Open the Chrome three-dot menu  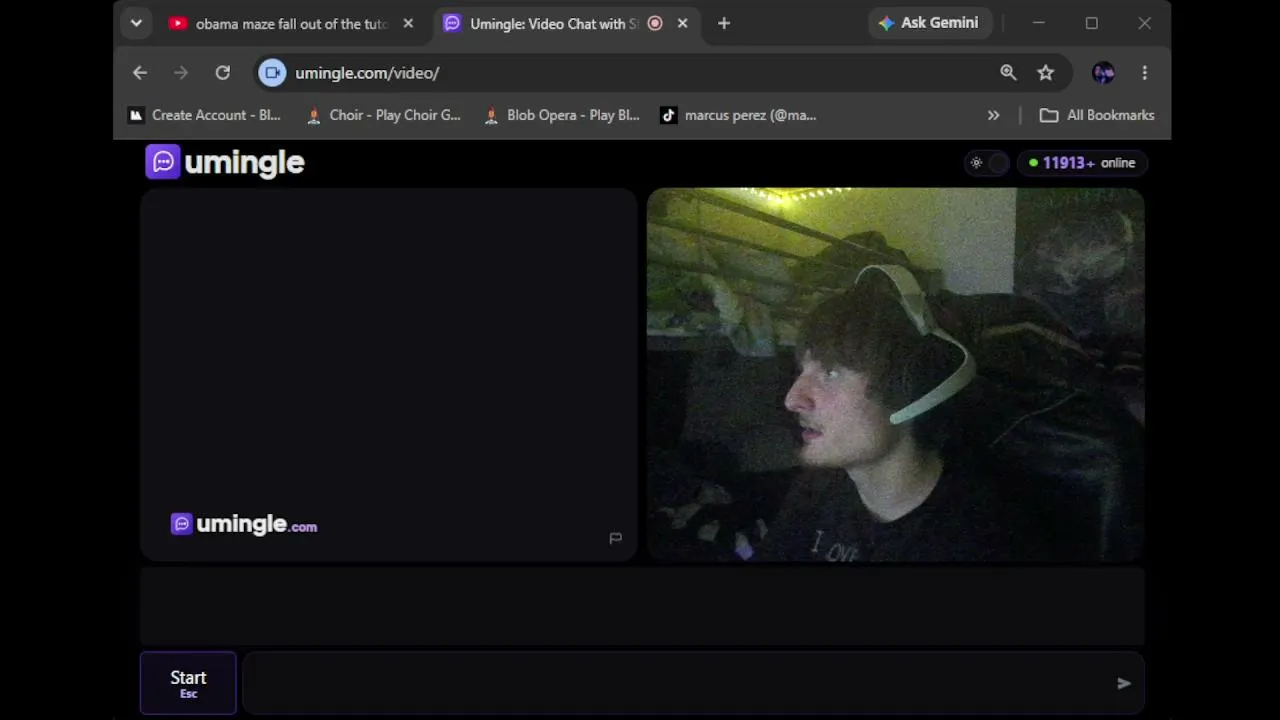coord(1145,73)
